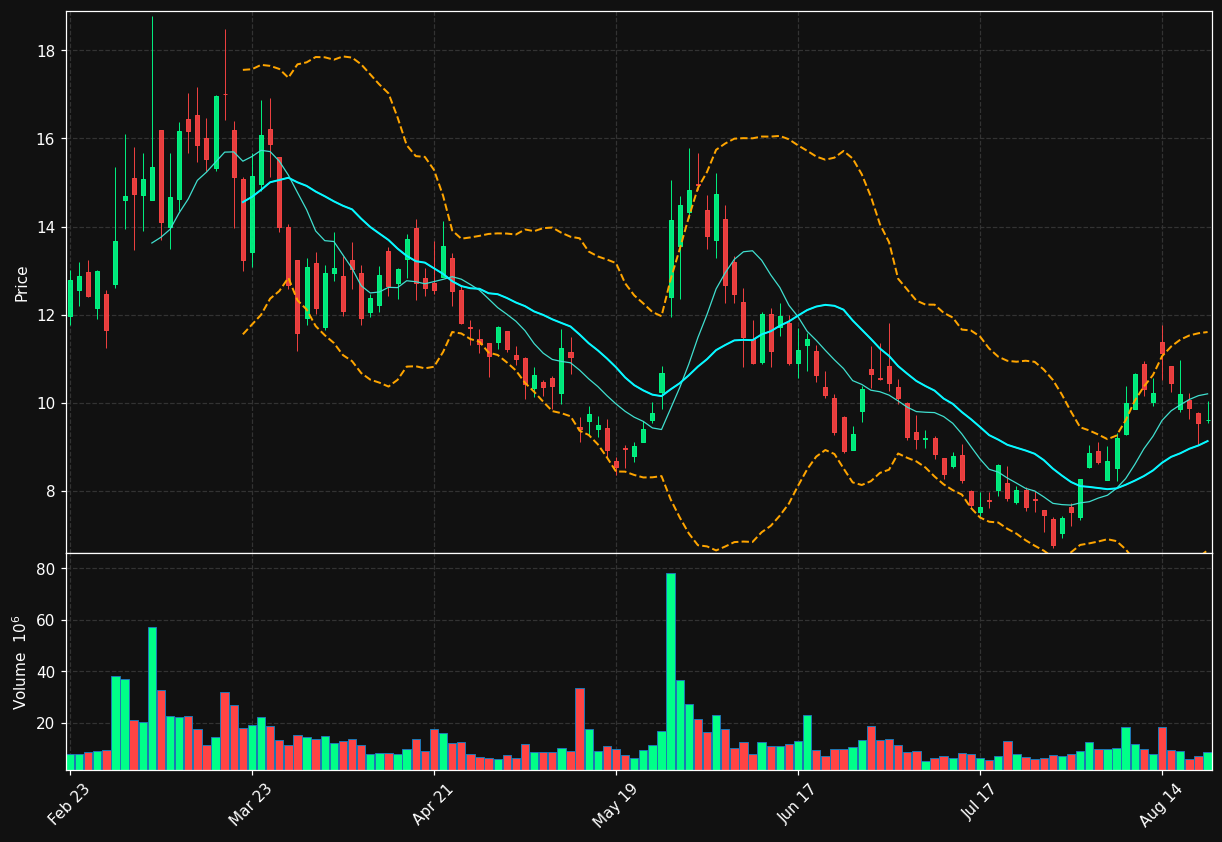The height and width of the screenshot is (842, 1222).
Task: Click the 'May 19' date label
Action: pyautogui.click(x=613, y=805)
